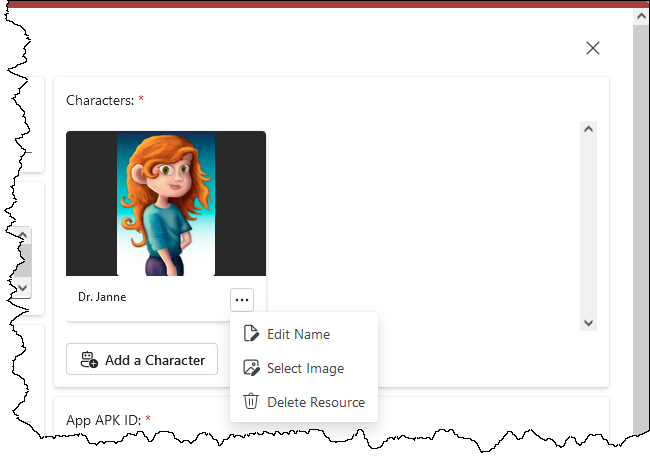Click the trash can icon beside Delete Resource

[251, 402]
